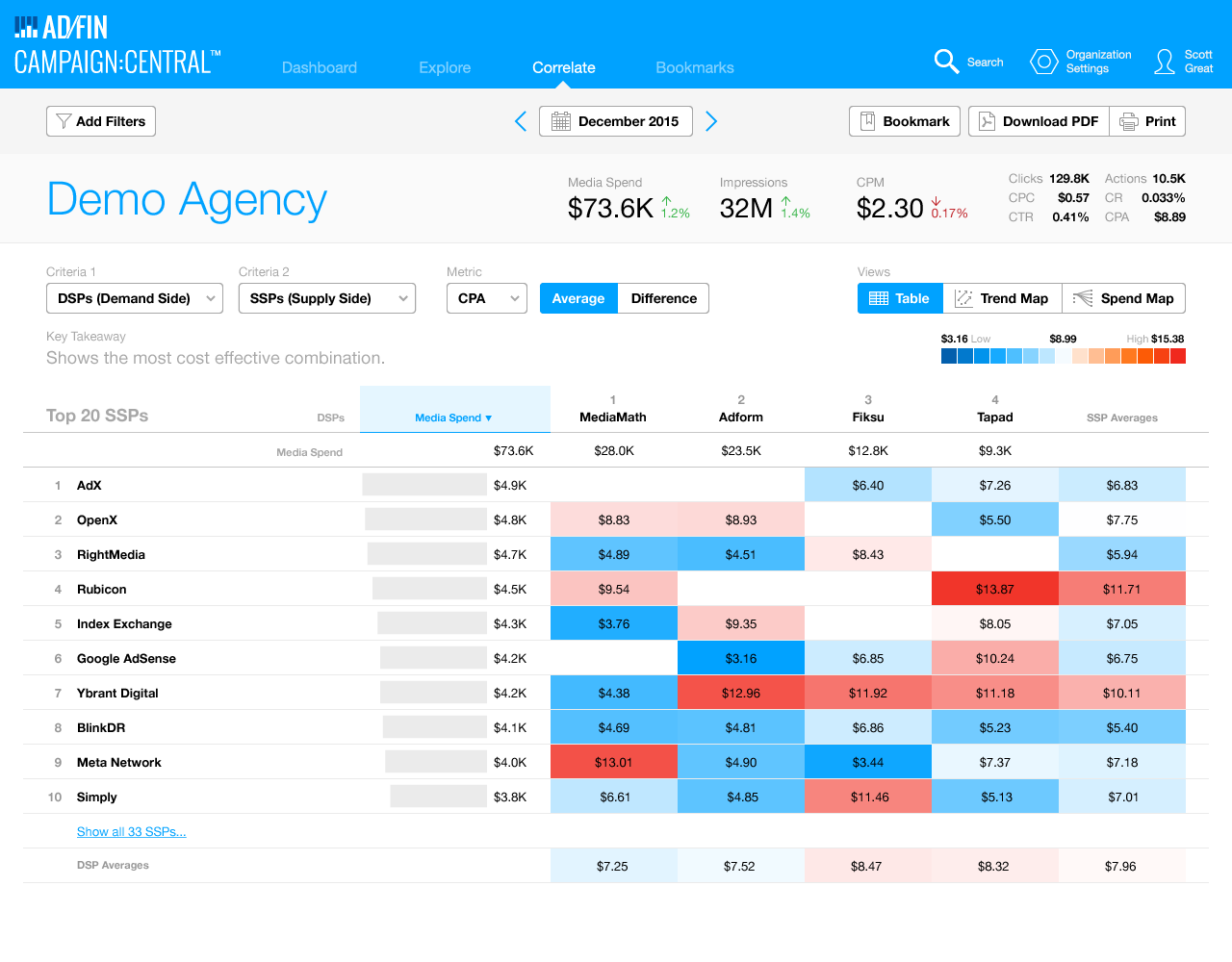Click the $7.96 overall average cell
The height and width of the screenshot is (962, 1232).
[1121, 866]
